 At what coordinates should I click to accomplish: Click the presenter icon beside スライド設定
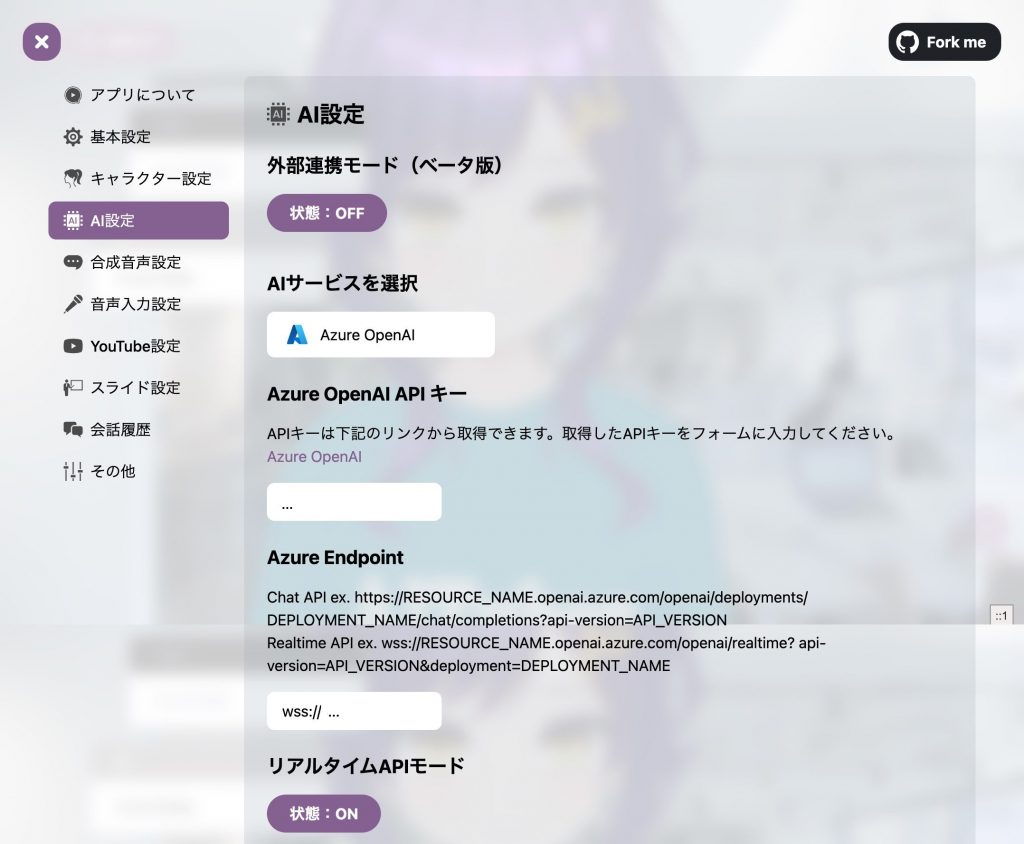(72, 387)
